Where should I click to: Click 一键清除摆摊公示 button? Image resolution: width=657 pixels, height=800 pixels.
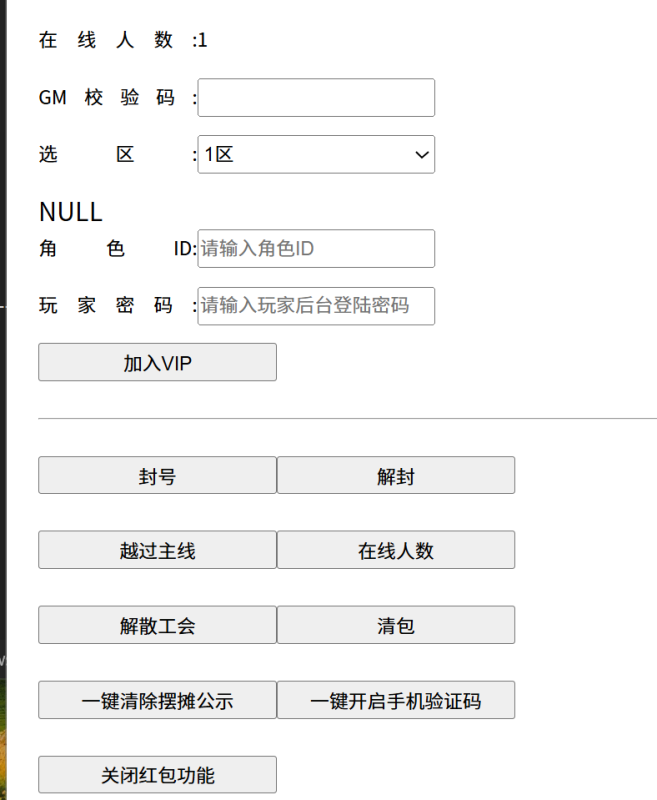pos(157,700)
